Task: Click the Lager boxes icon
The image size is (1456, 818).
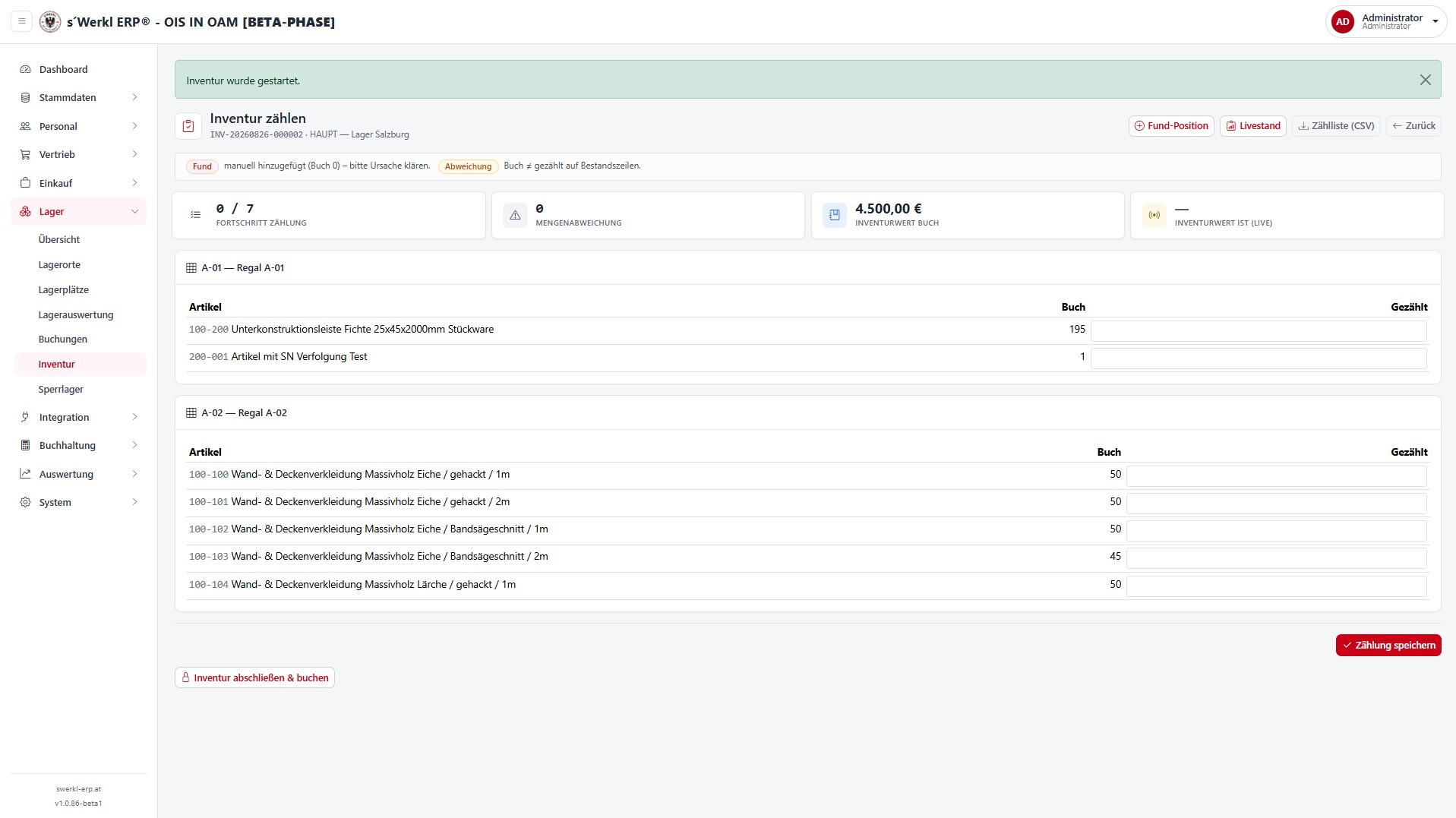Action: tap(25, 211)
